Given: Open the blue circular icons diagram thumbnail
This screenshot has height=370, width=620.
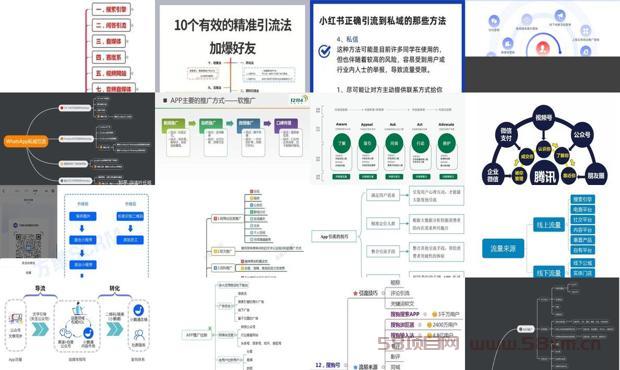Looking at the screenshot, I should point(542,46).
